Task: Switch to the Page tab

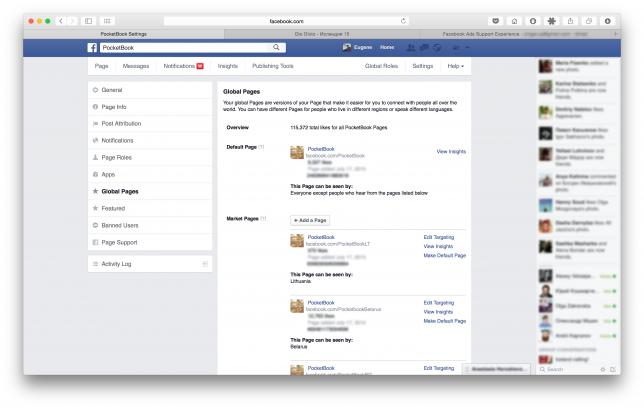Action: pos(101,66)
